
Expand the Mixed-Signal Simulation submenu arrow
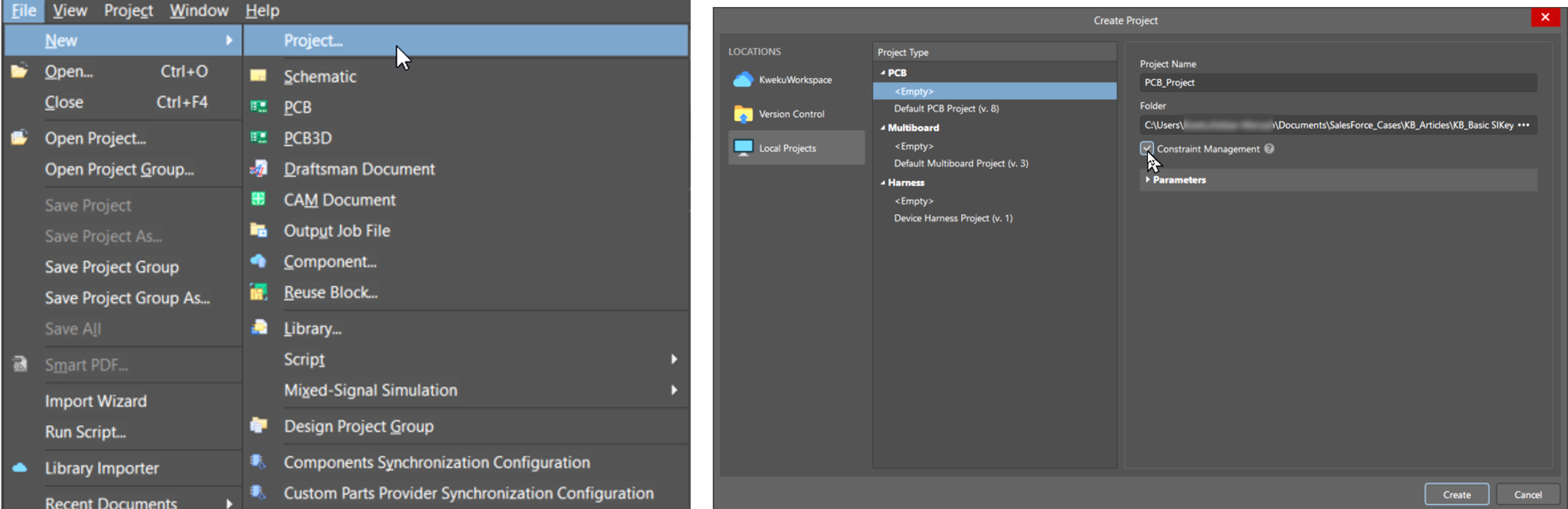tap(674, 390)
